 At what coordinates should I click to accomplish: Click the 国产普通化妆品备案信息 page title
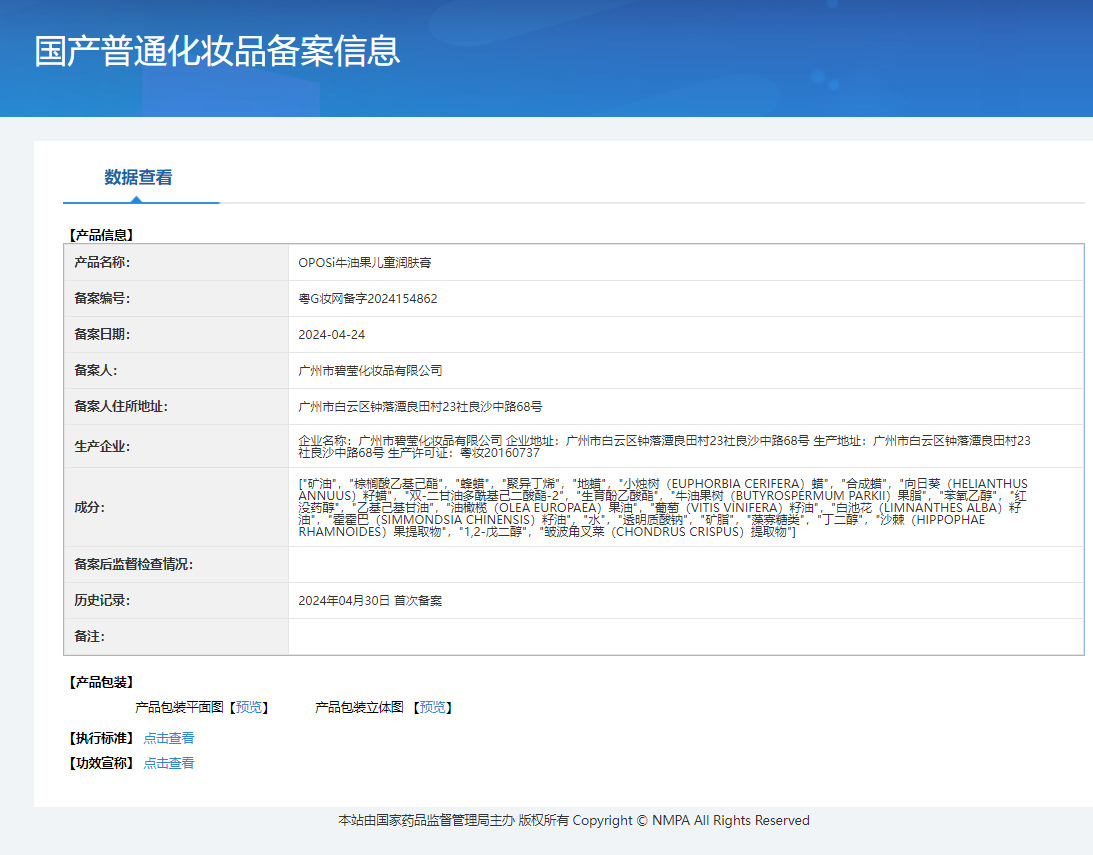click(x=217, y=51)
